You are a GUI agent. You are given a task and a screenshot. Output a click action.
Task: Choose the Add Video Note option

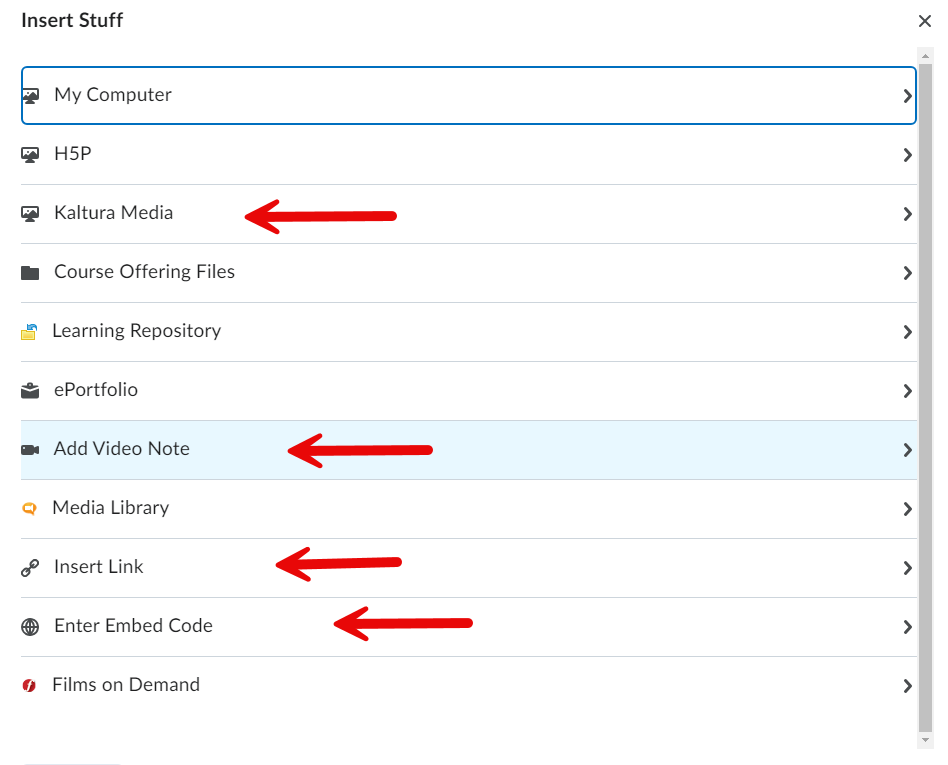tap(121, 449)
